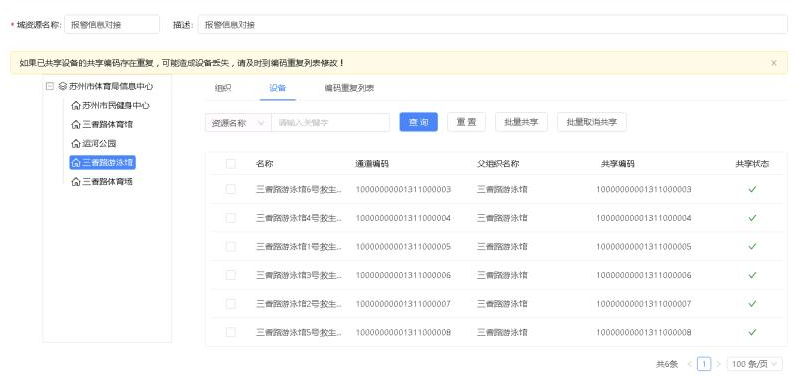Viewport: 794px width, 379px height.
Task: Check the row for 三香路游泳馆6号救生
Action: [230, 189]
